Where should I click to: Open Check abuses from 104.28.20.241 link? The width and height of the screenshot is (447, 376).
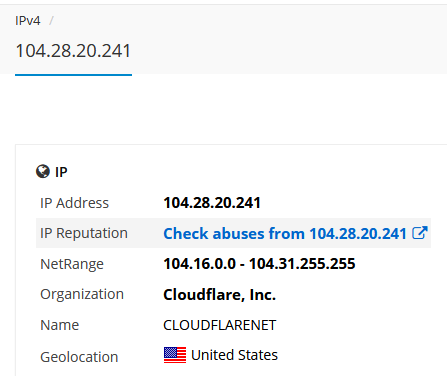click(285, 233)
